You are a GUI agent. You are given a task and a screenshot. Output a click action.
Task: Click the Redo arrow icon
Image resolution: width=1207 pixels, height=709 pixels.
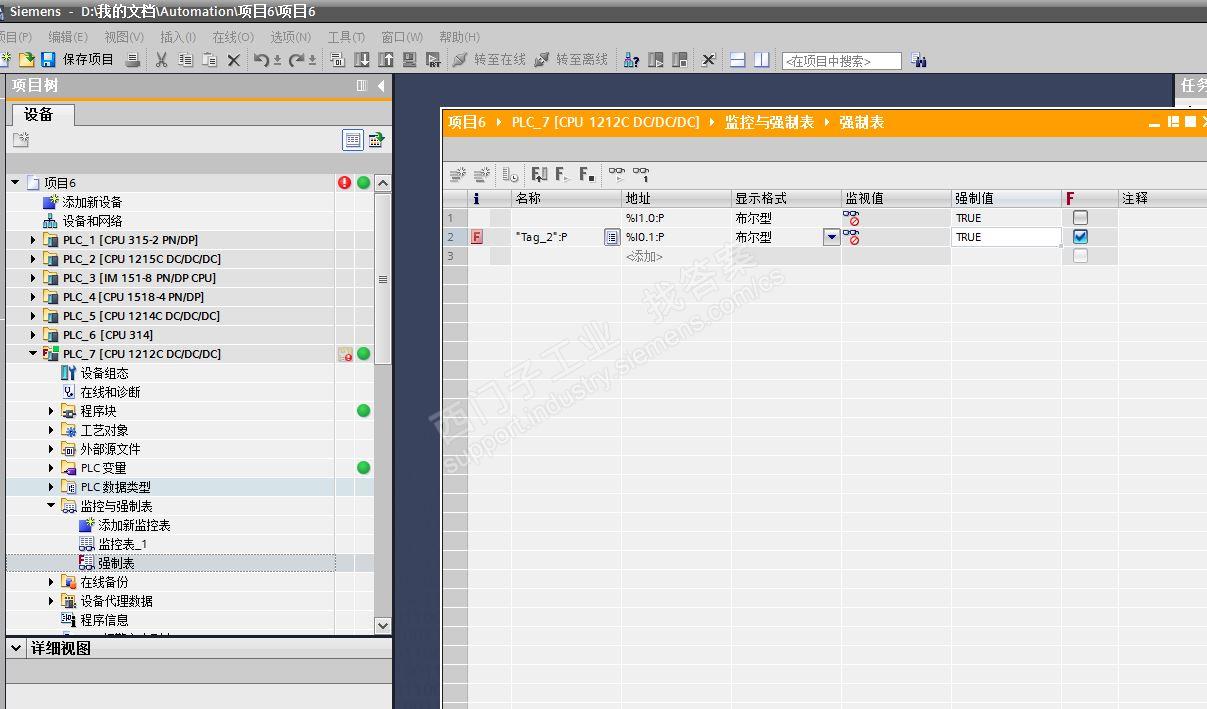click(x=298, y=60)
